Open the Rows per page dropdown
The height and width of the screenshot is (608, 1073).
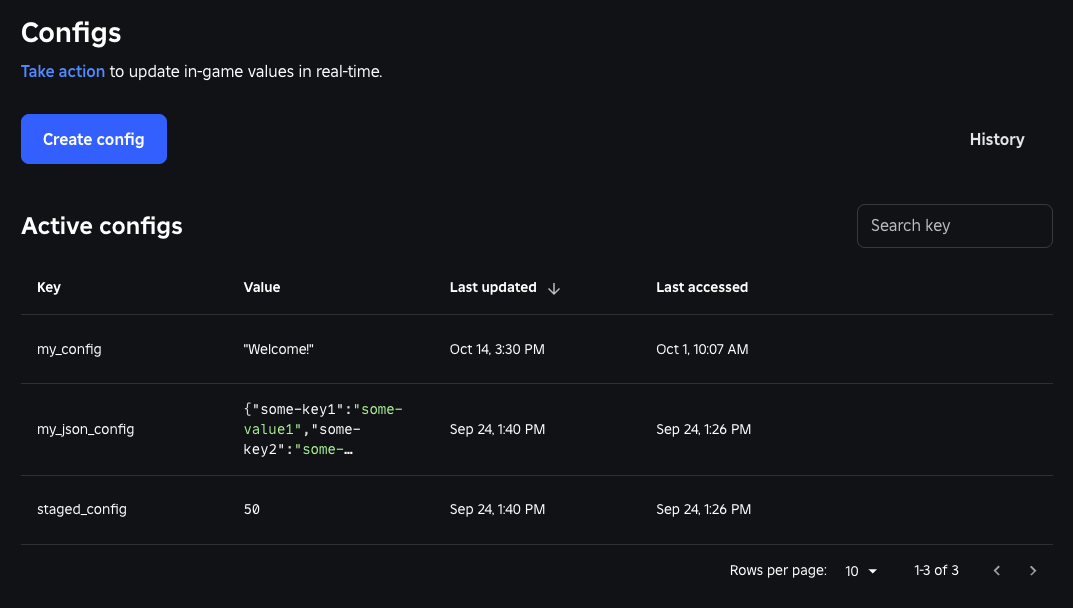[x=861, y=570]
